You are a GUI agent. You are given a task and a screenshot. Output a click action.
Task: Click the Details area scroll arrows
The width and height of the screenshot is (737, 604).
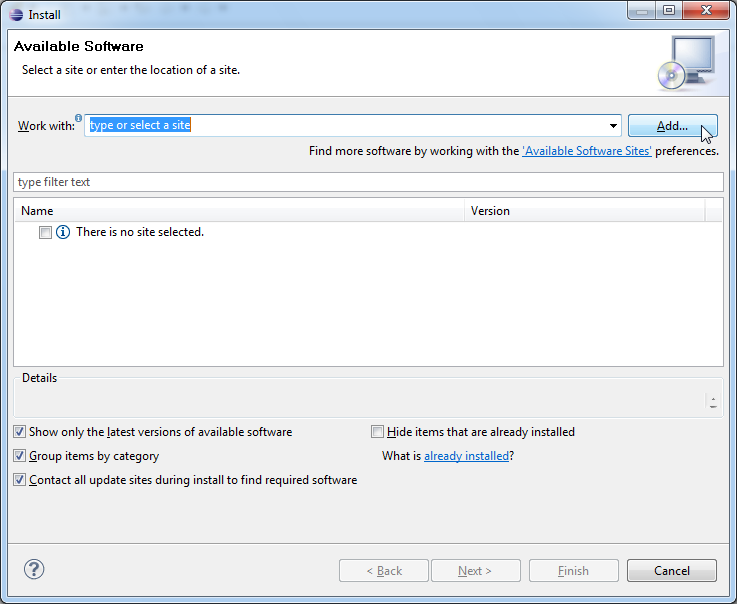coord(712,402)
